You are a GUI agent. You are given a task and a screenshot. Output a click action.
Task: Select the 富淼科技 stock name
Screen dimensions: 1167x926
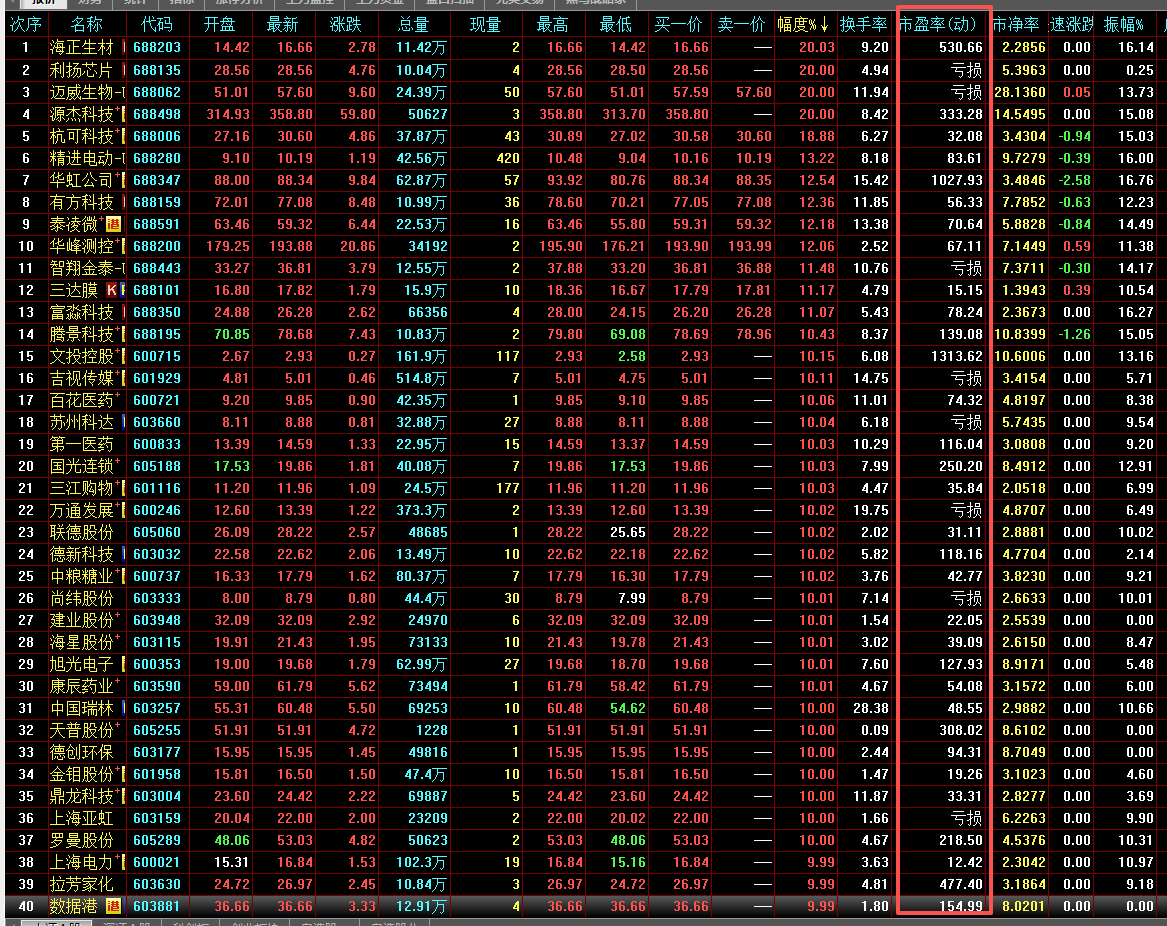pos(82,312)
